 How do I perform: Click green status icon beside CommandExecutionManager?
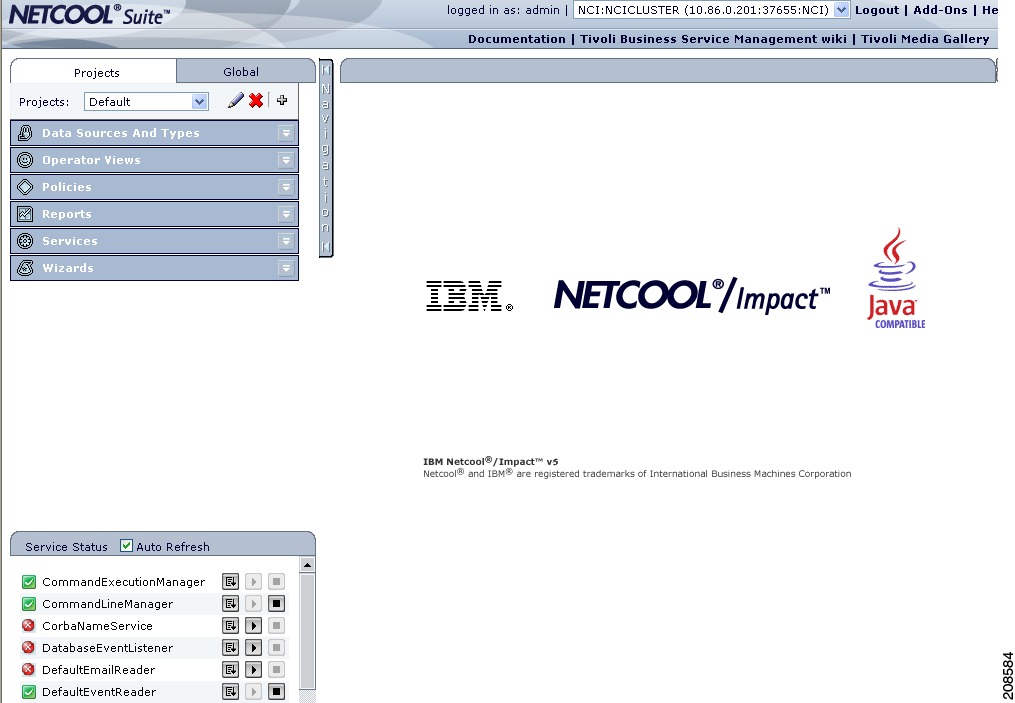click(x=28, y=582)
